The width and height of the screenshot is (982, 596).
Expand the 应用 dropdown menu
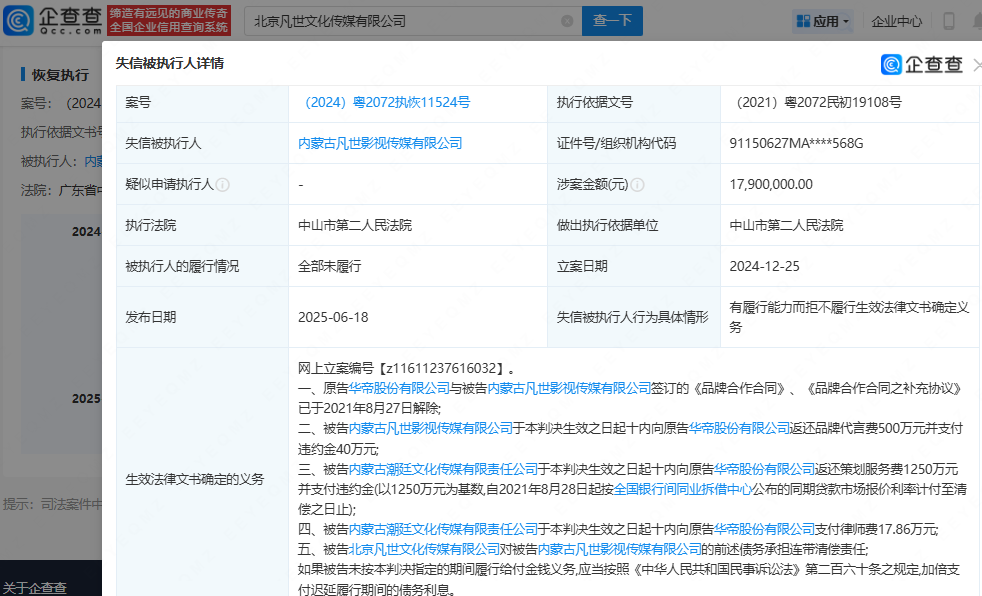(821, 21)
